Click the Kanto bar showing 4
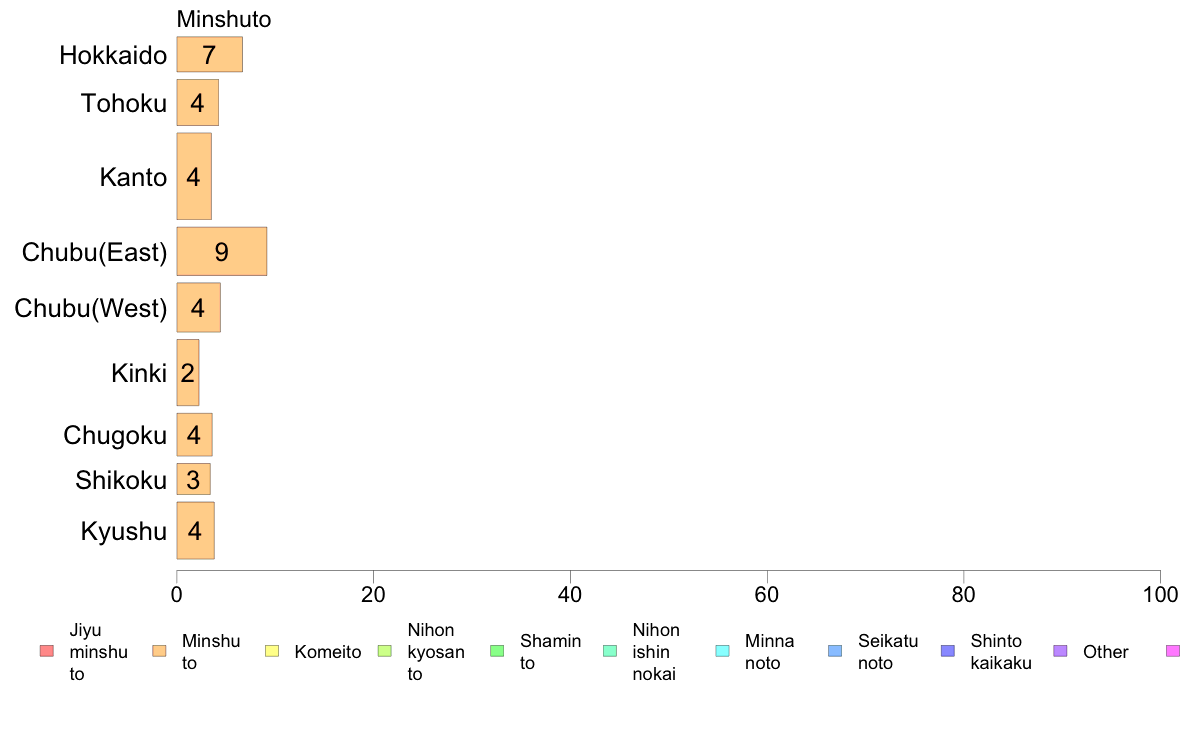The image size is (1188, 736). pyautogui.click(x=194, y=177)
